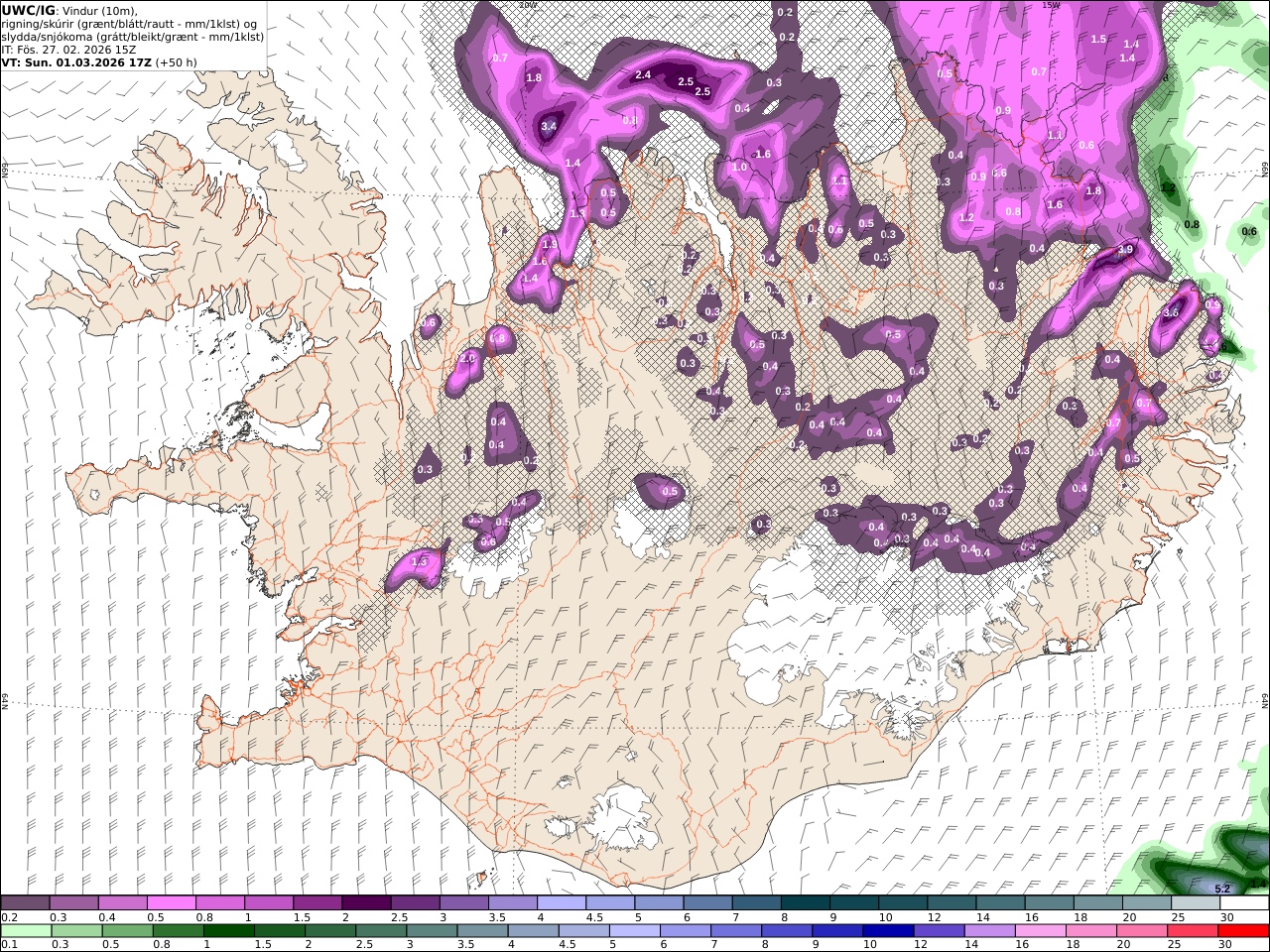Click the 2.4 snowfall value on the map
The image size is (1270, 952).
click(642, 74)
